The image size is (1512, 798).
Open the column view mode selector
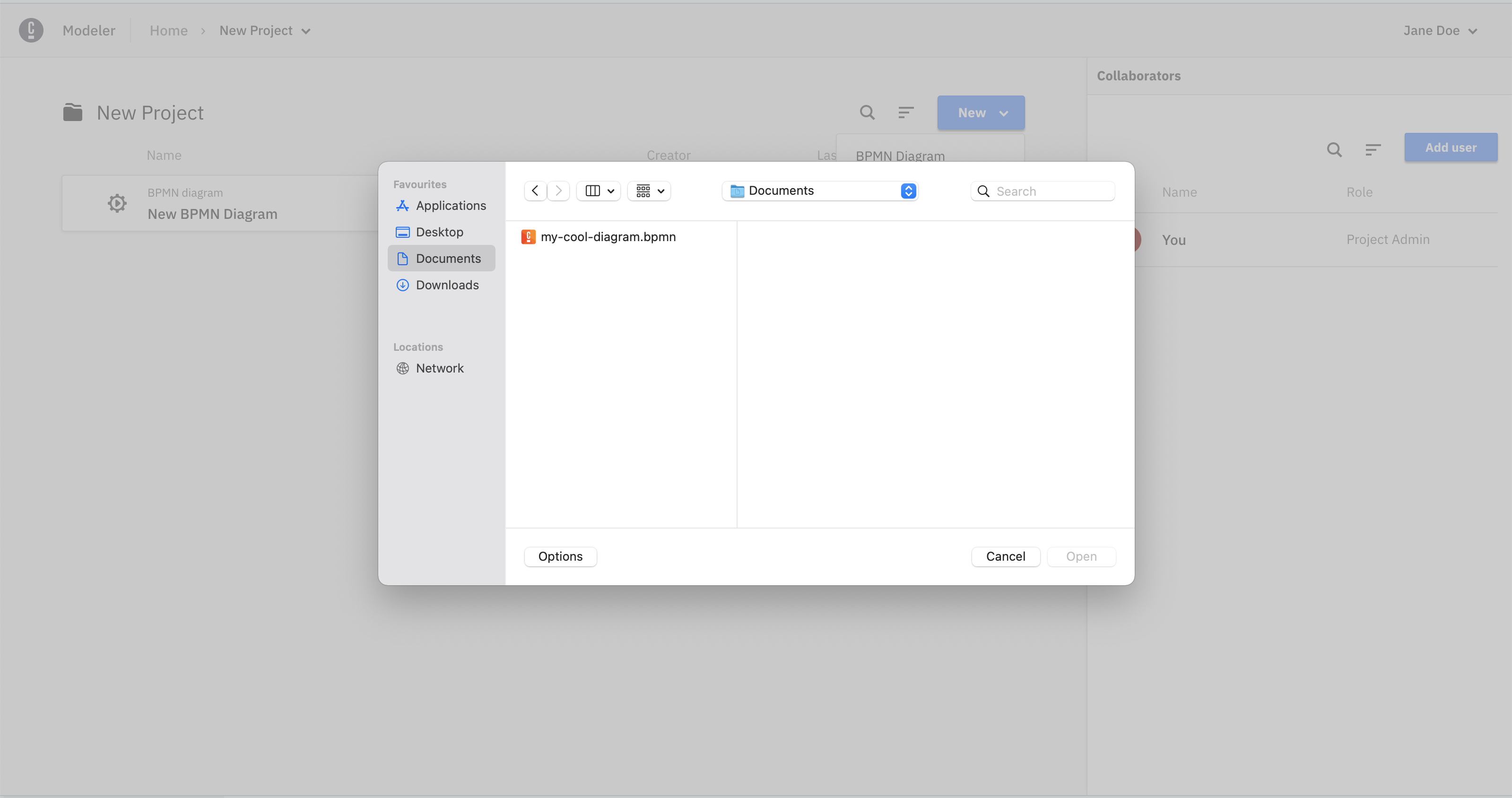tap(599, 191)
